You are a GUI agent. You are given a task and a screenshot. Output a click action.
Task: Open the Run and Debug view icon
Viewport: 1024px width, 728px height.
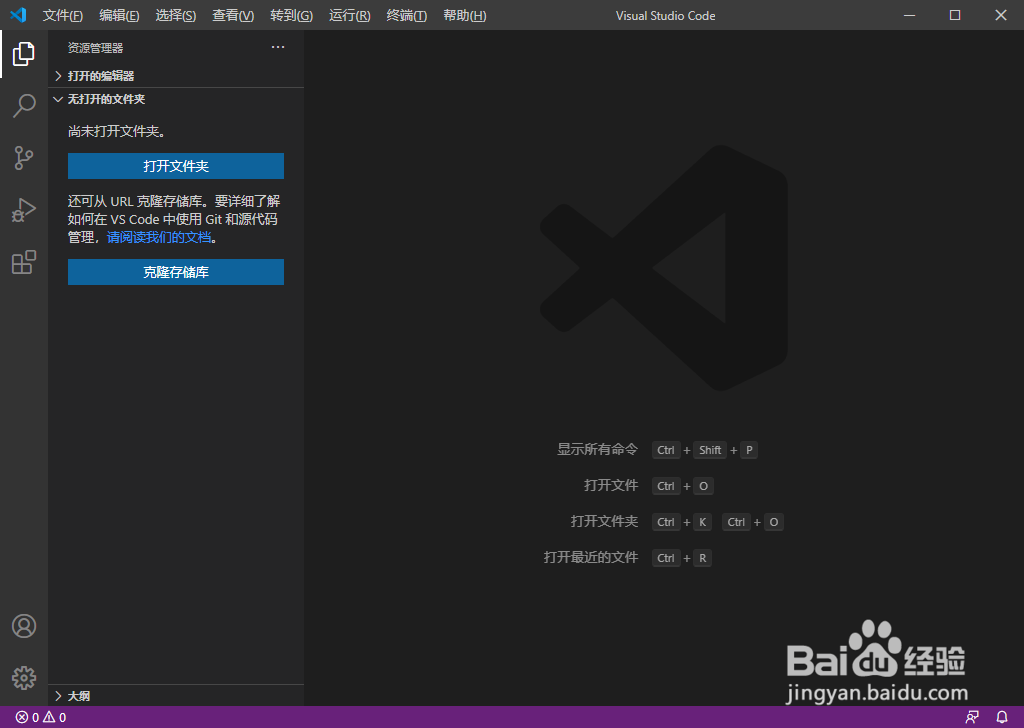[24, 210]
